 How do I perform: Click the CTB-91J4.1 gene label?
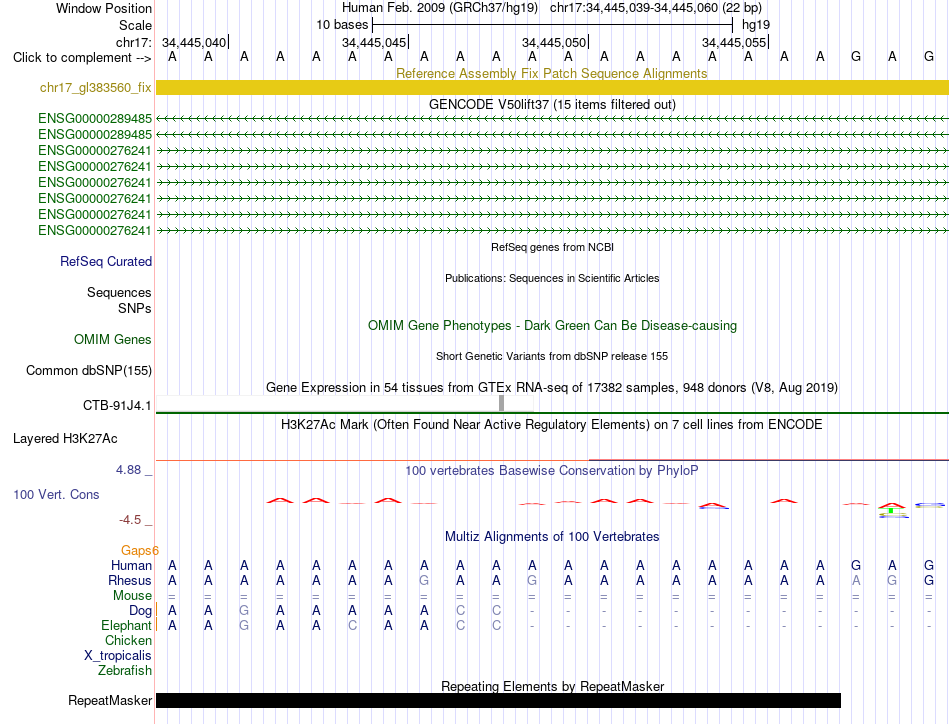(117, 405)
